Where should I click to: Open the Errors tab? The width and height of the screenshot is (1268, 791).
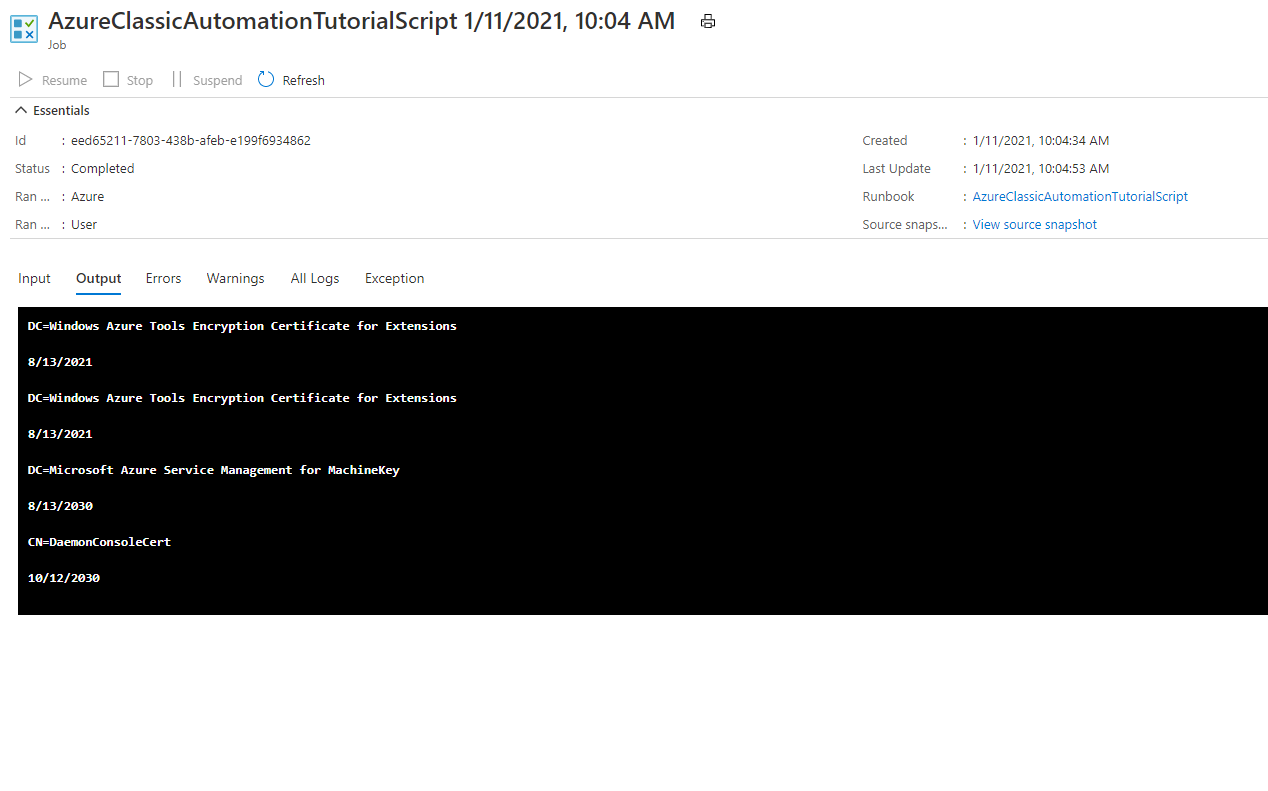[163, 278]
